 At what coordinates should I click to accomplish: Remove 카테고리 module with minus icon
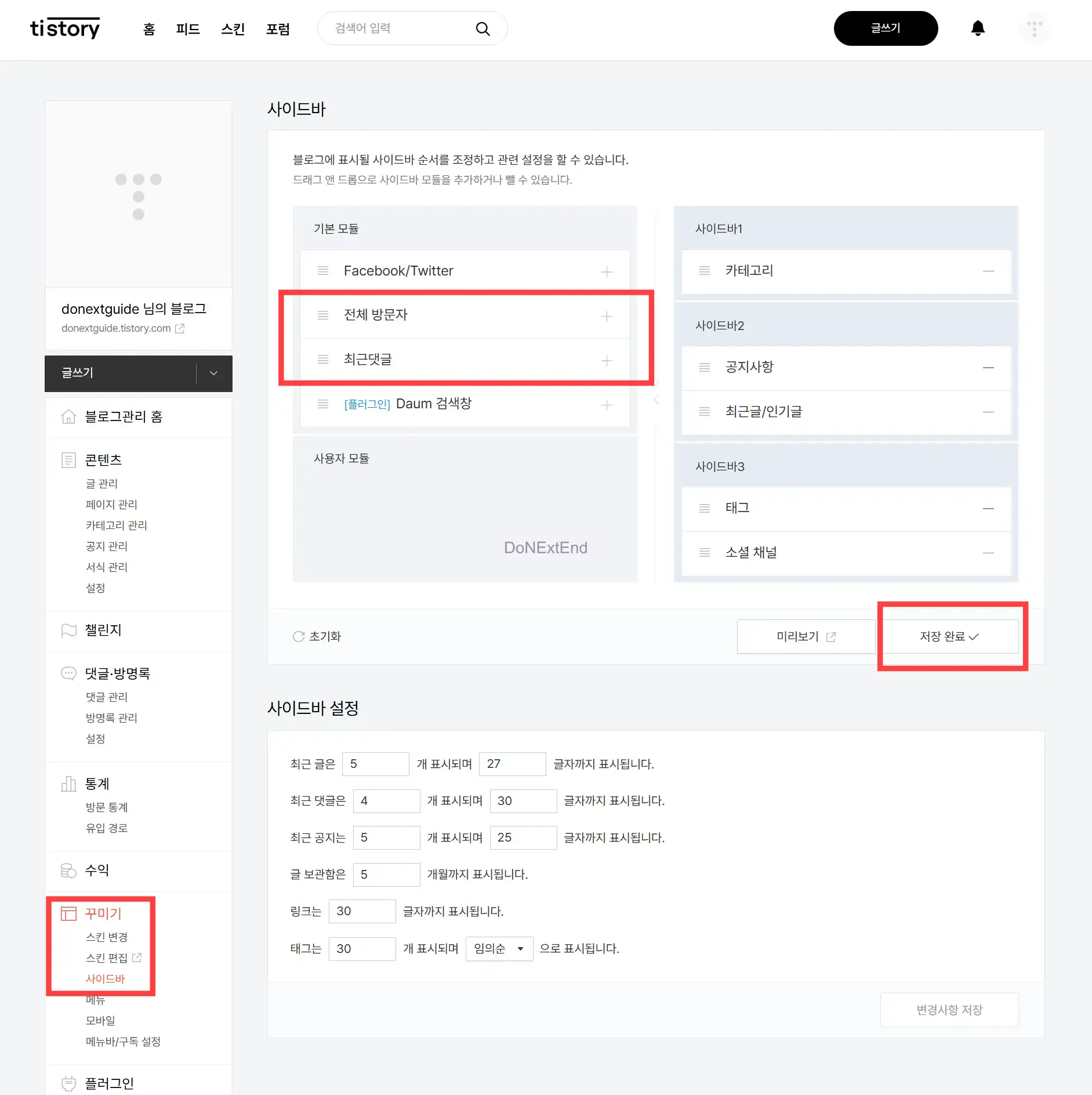click(x=988, y=271)
